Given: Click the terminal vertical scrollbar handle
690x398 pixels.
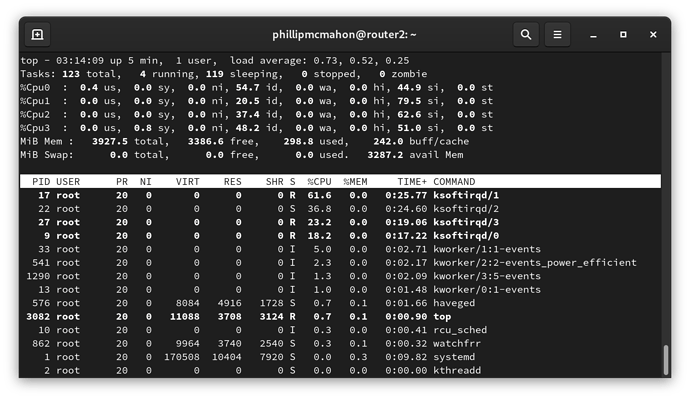Looking at the screenshot, I should click(x=666, y=360).
